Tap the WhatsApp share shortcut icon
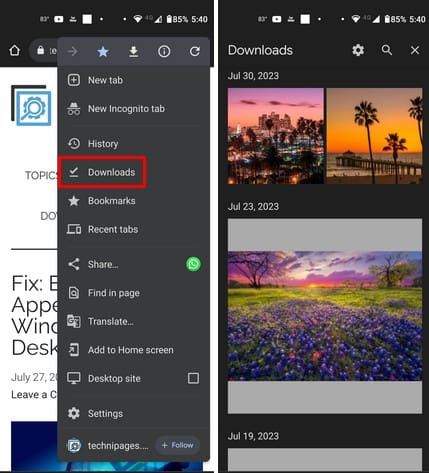429x473 pixels. (x=193, y=264)
